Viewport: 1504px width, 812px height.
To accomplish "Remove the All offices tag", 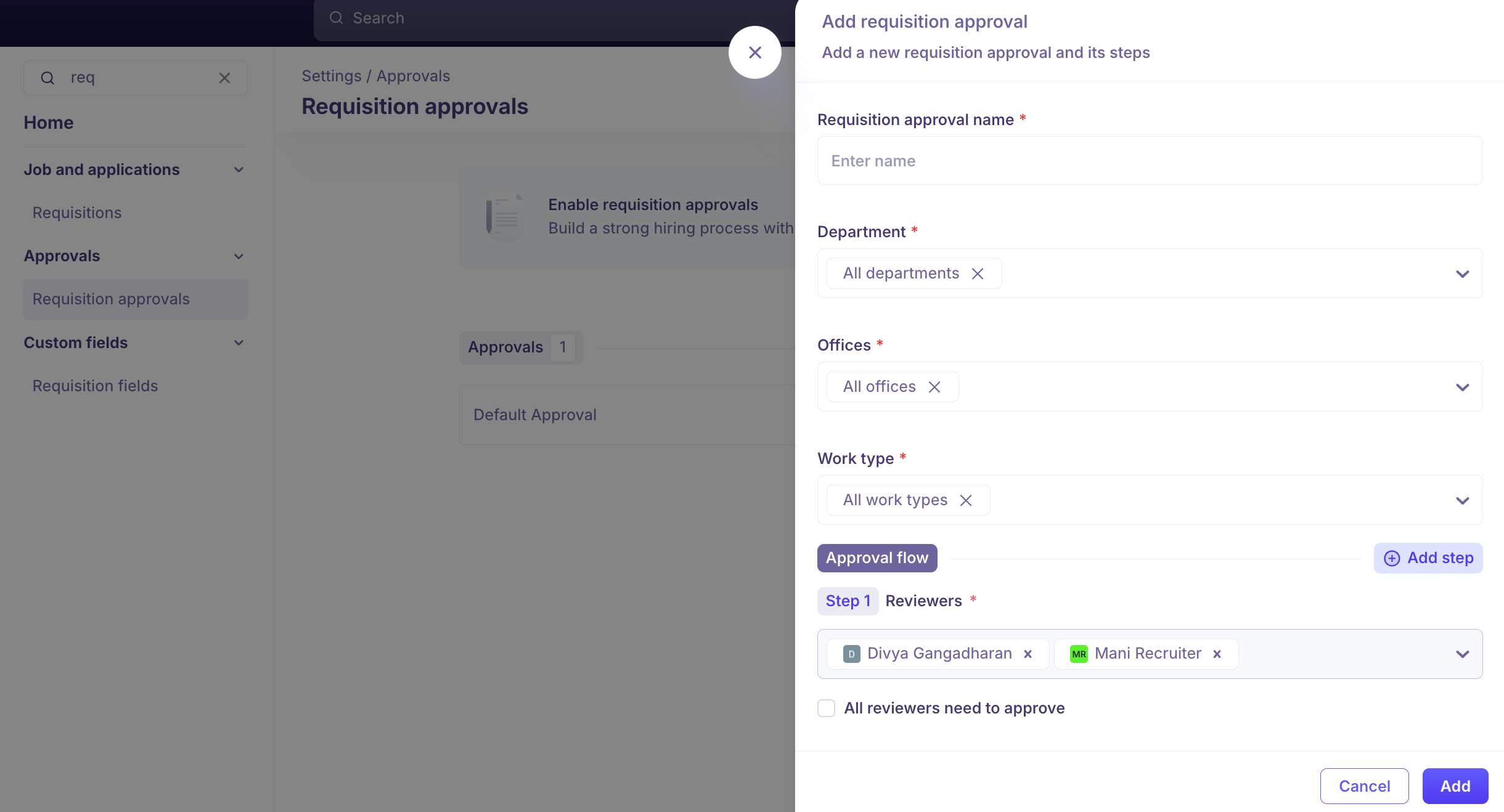I will click(934, 387).
